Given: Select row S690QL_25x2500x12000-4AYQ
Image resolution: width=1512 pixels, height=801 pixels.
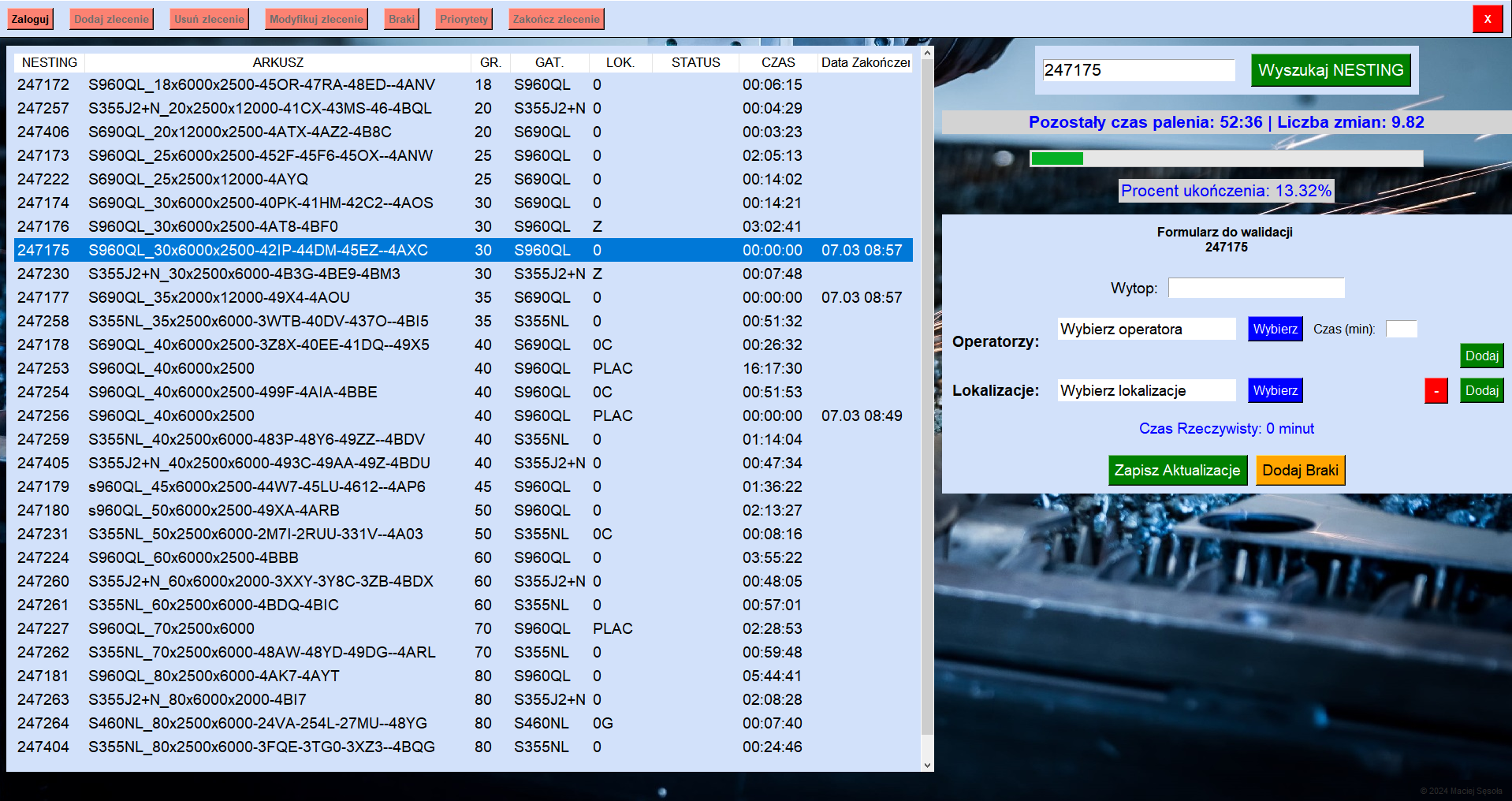Looking at the screenshot, I should point(464,179).
